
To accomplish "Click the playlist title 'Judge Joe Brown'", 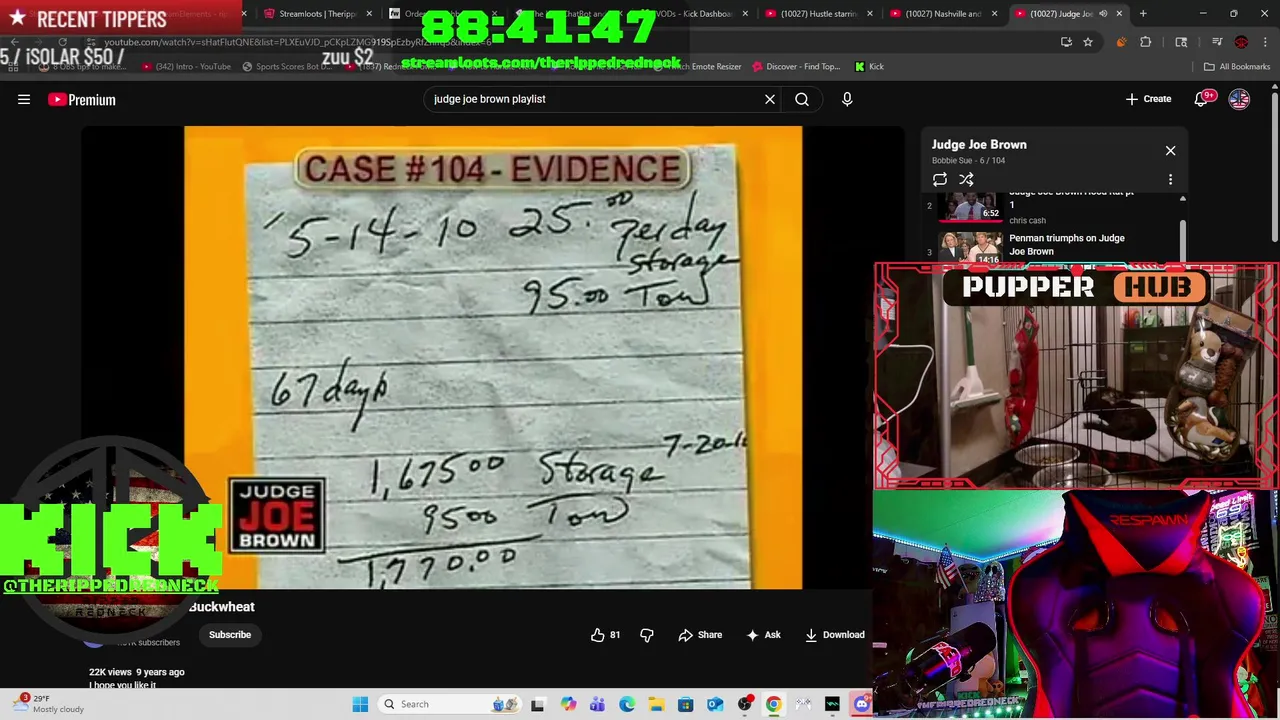I will click(979, 145).
